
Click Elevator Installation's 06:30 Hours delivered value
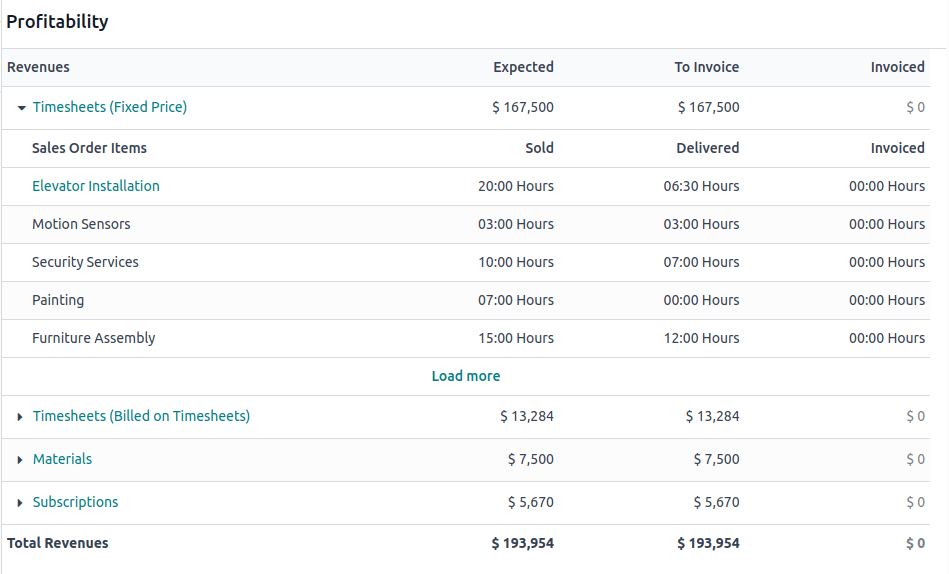point(701,186)
